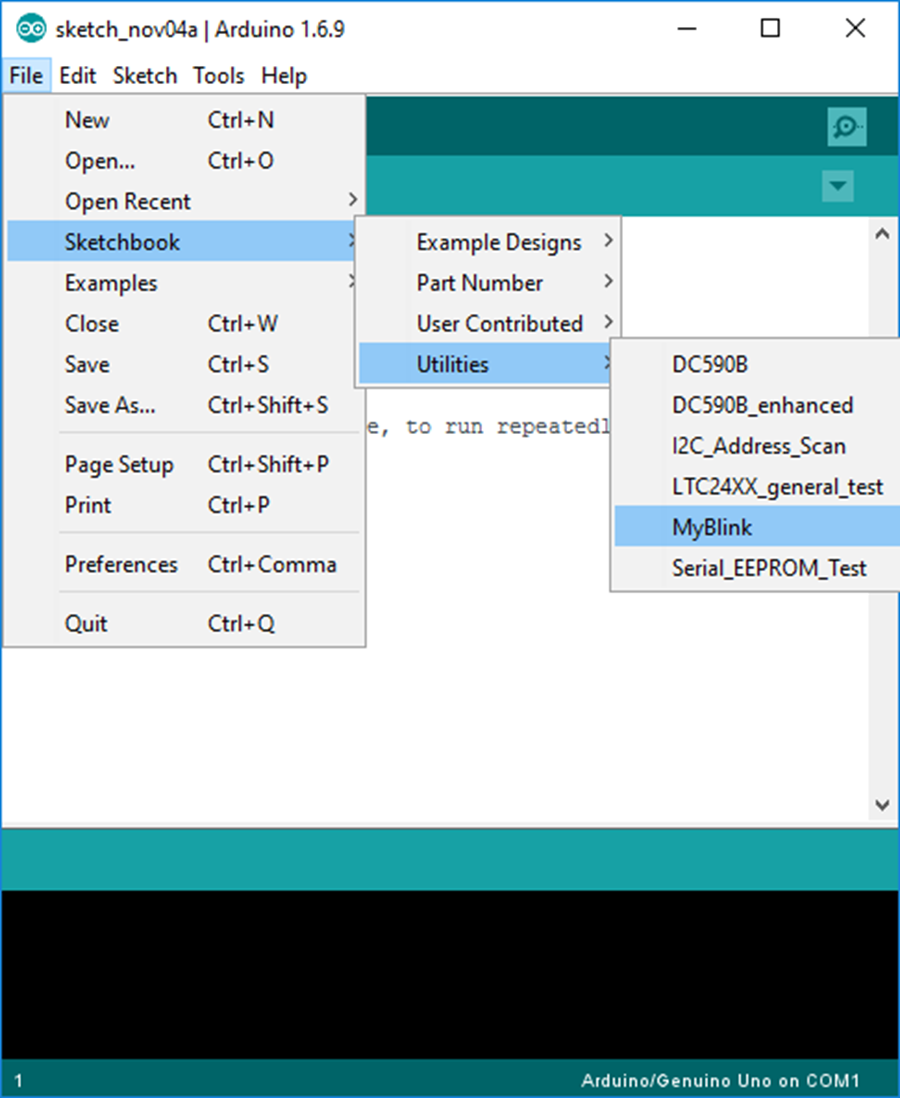Select Quit in the File menu

182,623
